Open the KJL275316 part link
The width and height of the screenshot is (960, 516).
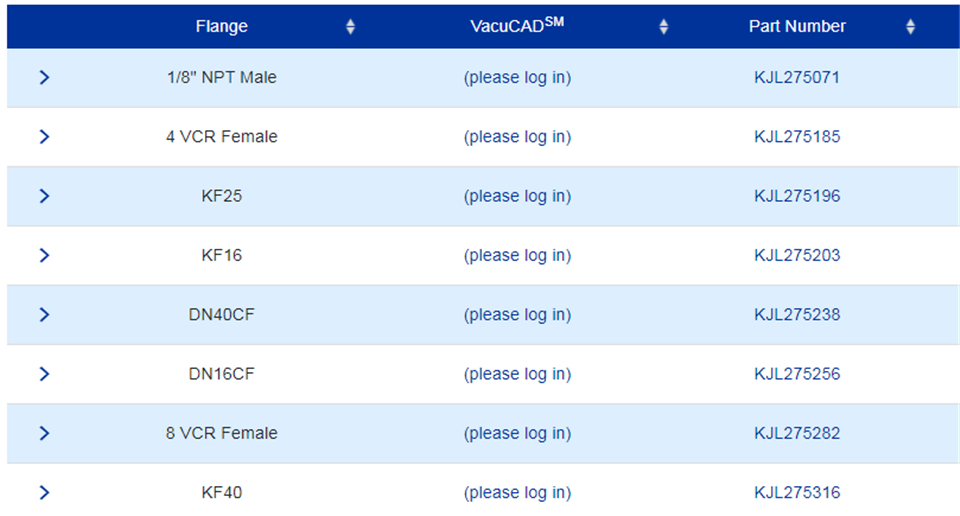tap(797, 492)
